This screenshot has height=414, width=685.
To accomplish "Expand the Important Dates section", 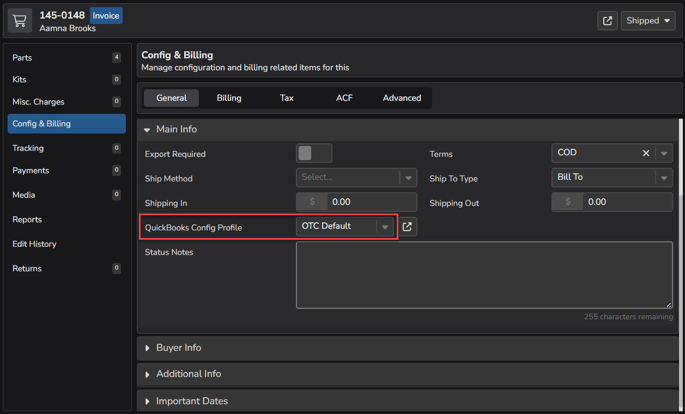I will [x=191, y=401].
